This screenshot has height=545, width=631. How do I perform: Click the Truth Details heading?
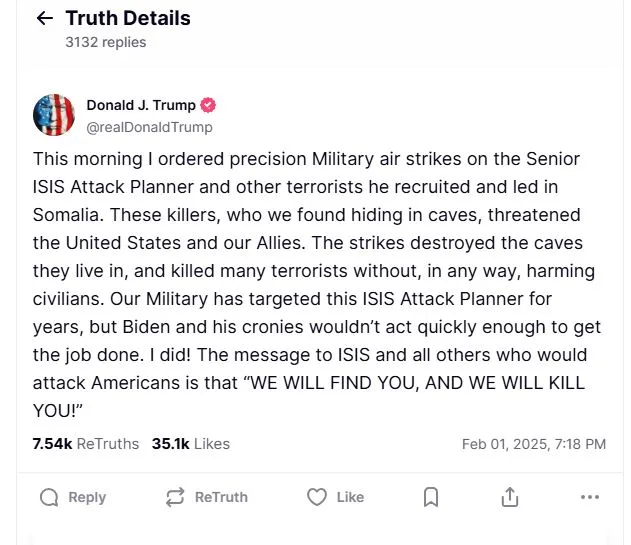coord(127,18)
